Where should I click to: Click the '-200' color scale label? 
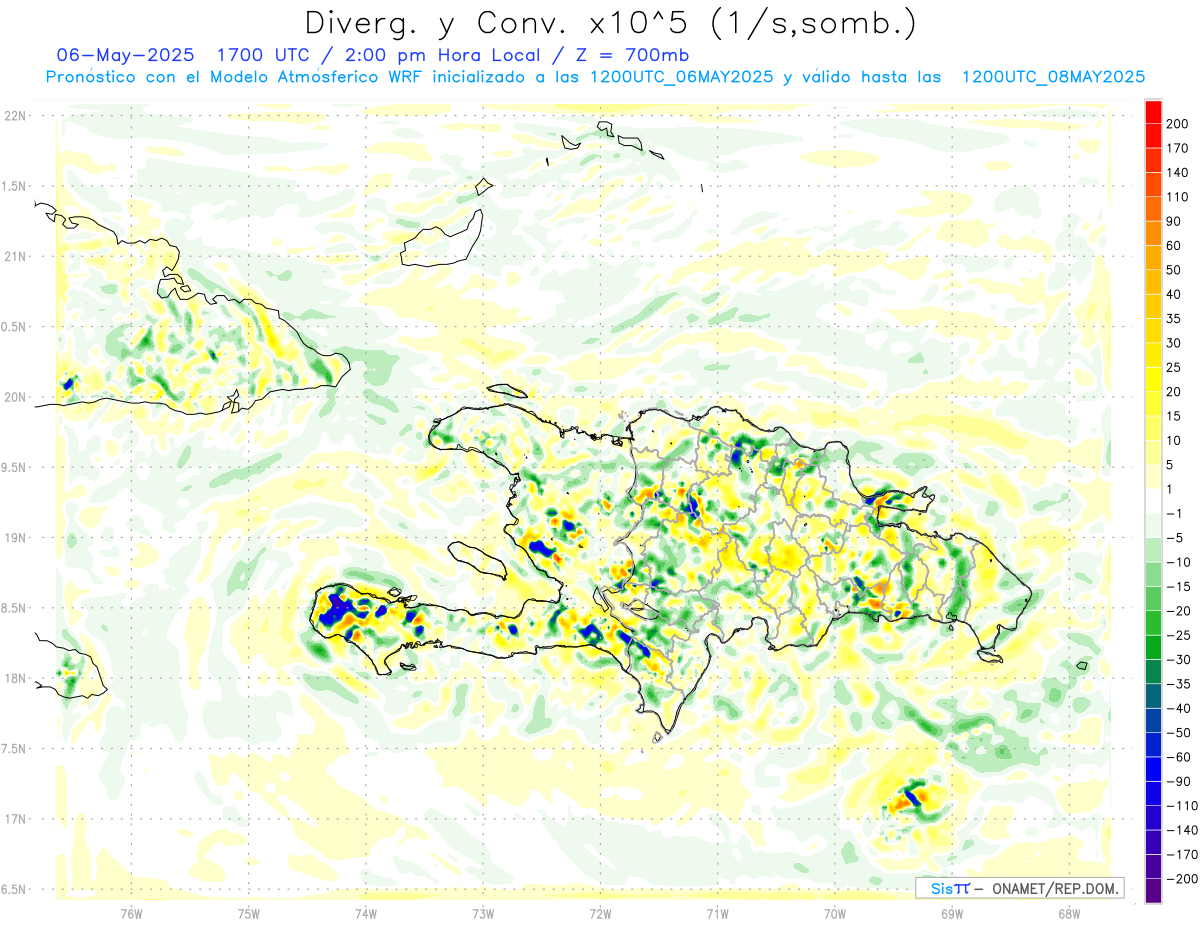click(1181, 878)
